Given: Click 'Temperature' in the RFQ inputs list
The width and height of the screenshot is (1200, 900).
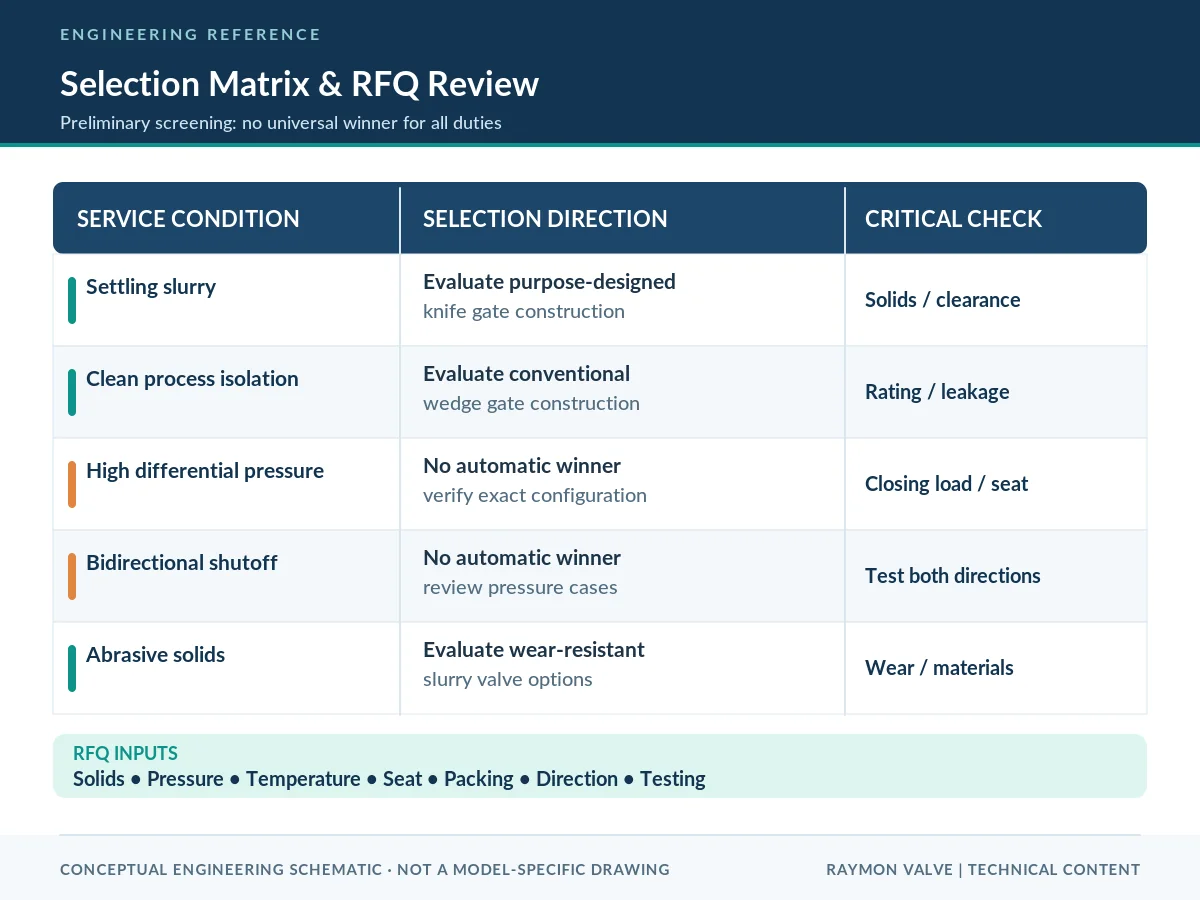Looking at the screenshot, I should (x=303, y=779).
